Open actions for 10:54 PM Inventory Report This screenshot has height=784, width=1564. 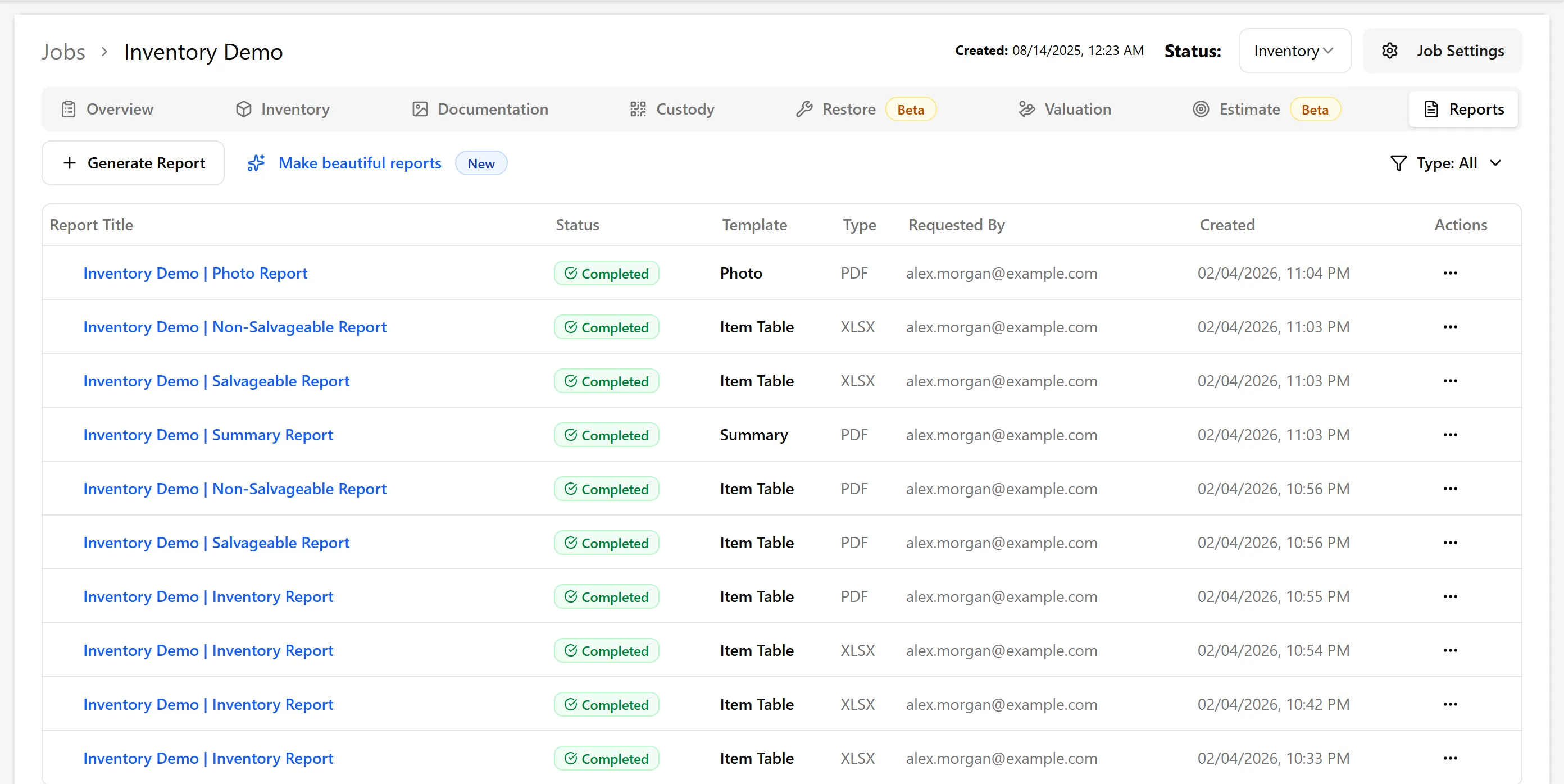[1450, 650]
